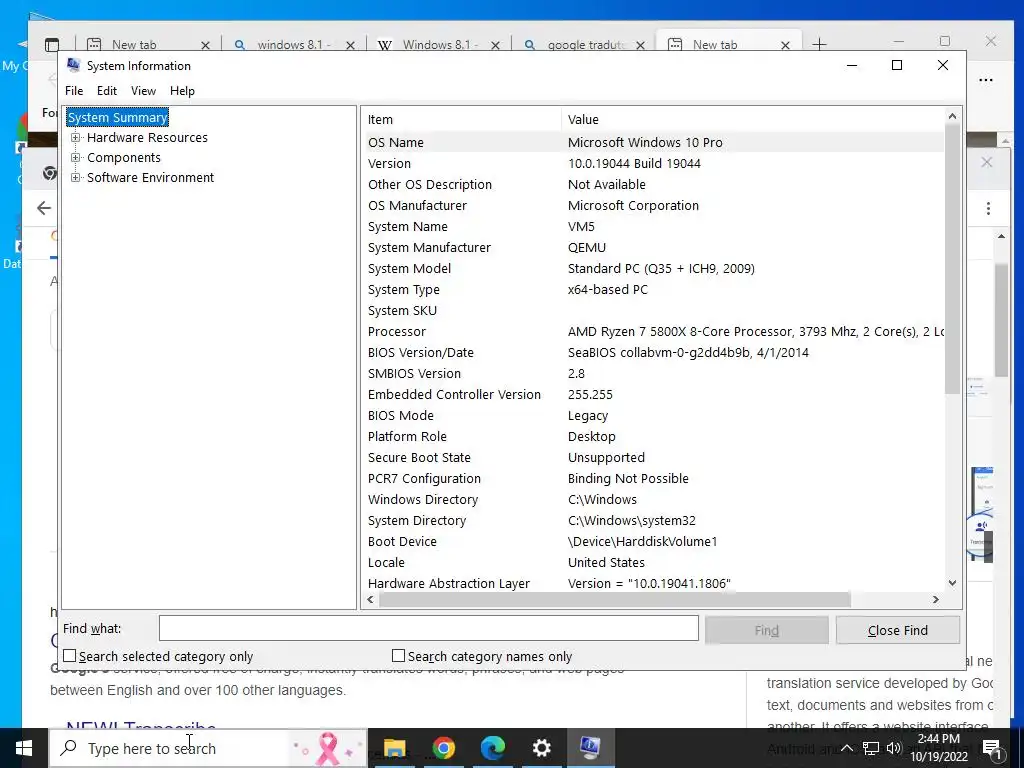Expand the Components tree node
1024x768 pixels.
click(x=76, y=157)
